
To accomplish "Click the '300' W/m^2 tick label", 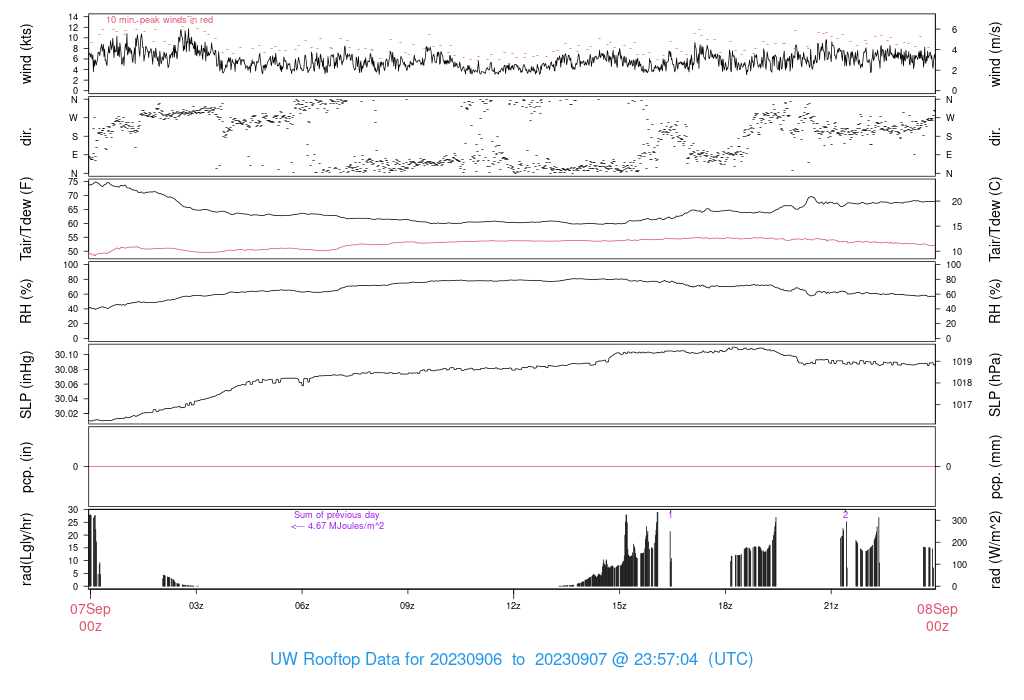I will (959, 521).
